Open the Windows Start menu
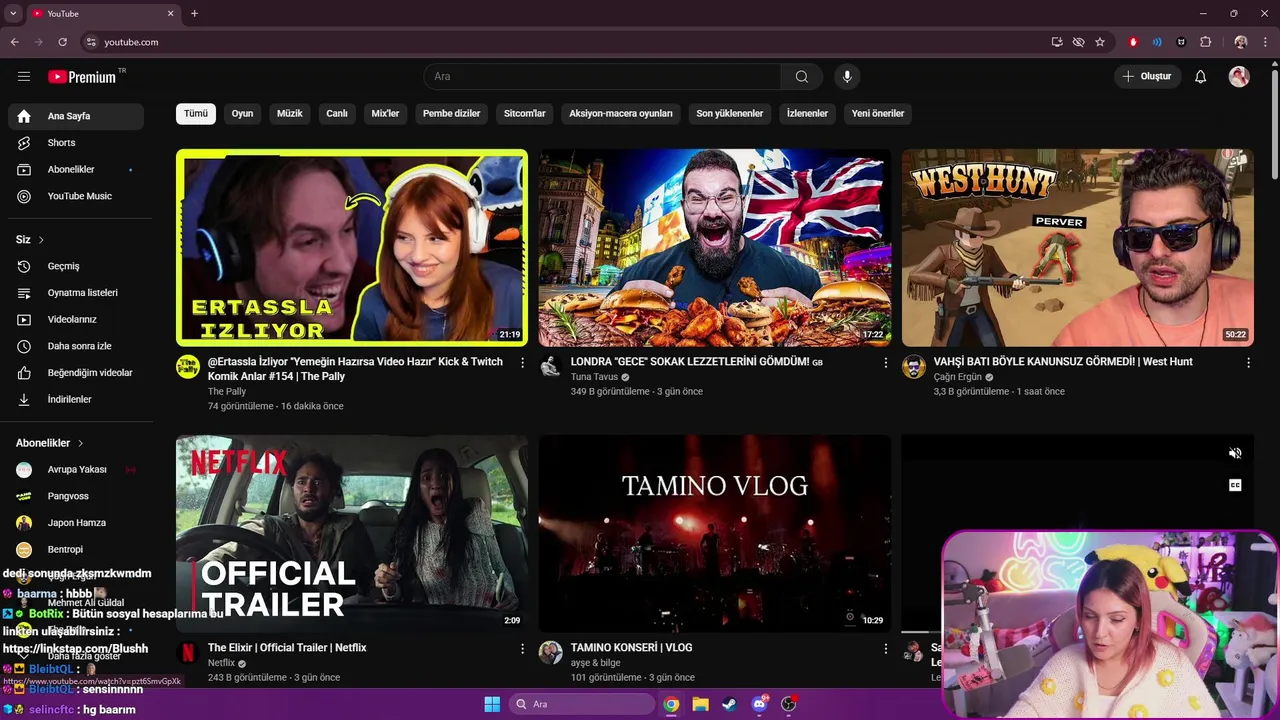This screenshot has height=720, width=1280. tap(492, 704)
